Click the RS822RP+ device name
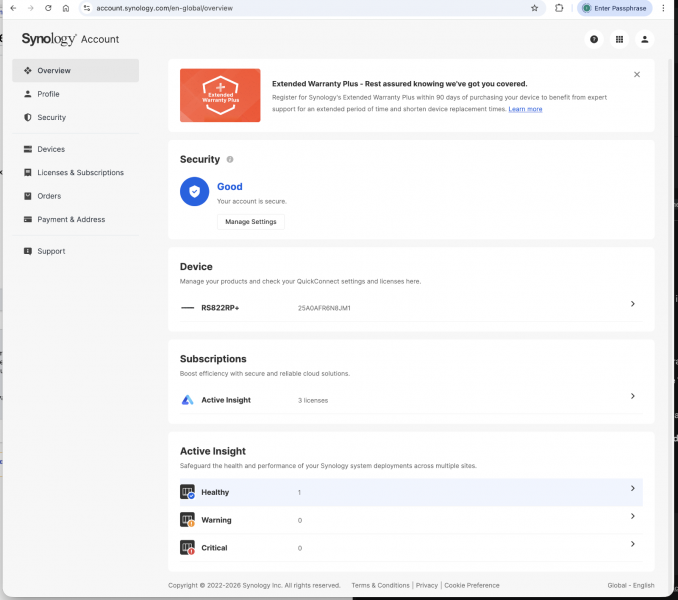 pos(220,308)
